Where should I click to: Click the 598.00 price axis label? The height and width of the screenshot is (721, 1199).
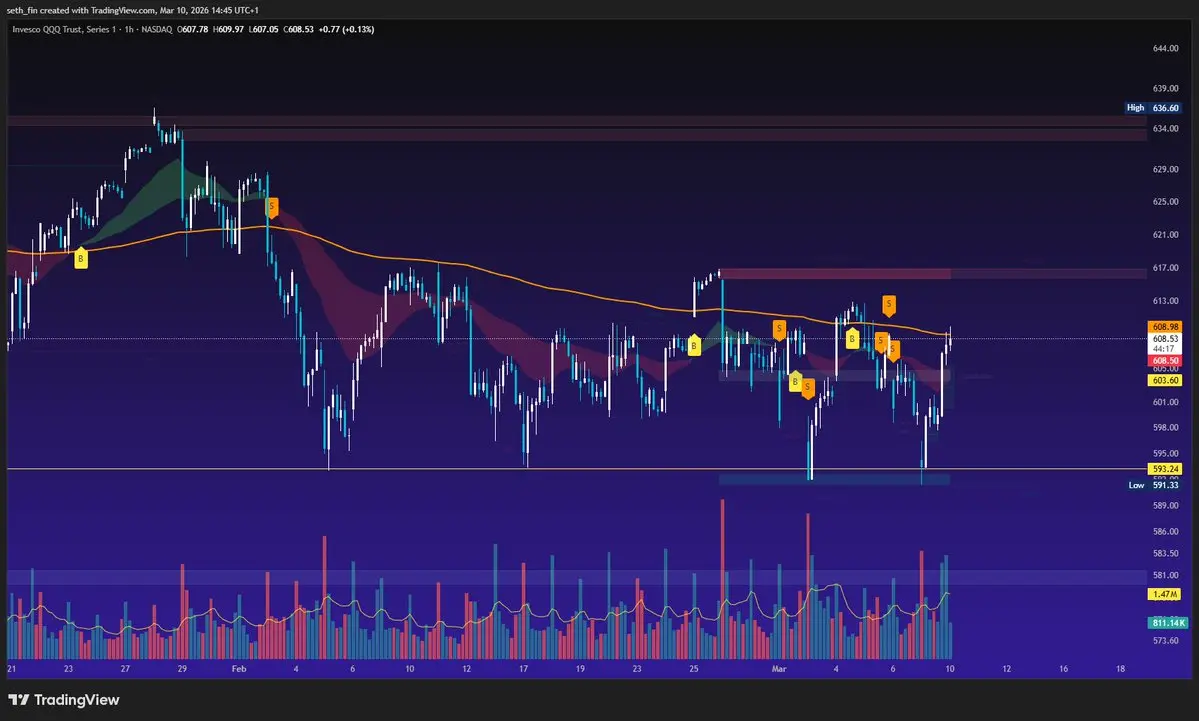1165,427
